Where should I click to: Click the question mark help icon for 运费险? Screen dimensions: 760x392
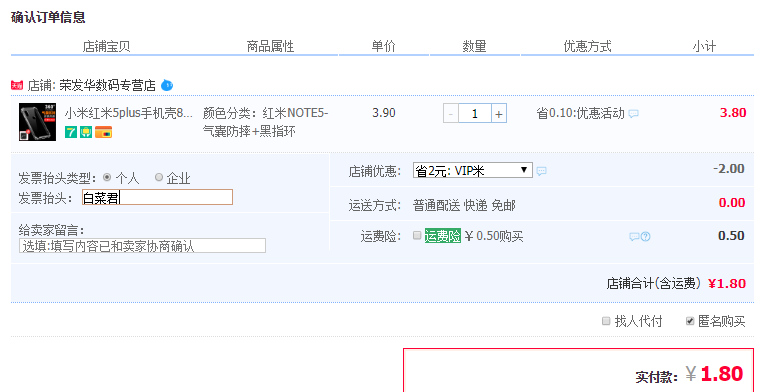pos(646,236)
